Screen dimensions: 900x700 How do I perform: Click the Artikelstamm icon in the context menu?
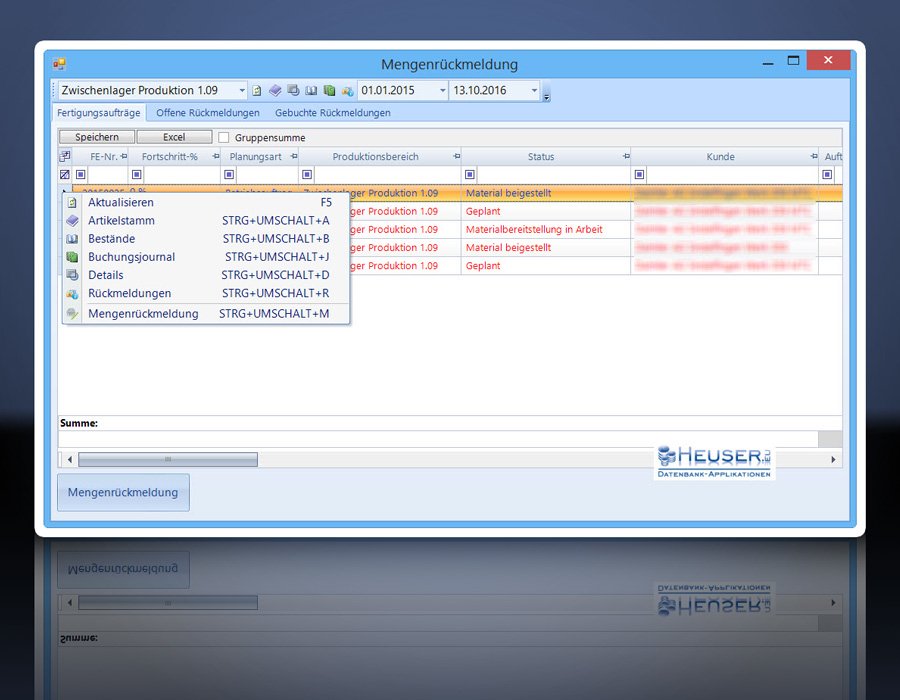pyautogui.click(x=72, y=220)
